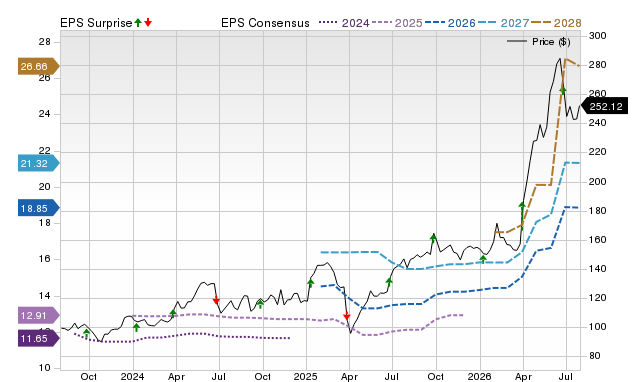
Task: Click the green surprise arrow at the 2026 gridline
Action: tap(483, 259)
